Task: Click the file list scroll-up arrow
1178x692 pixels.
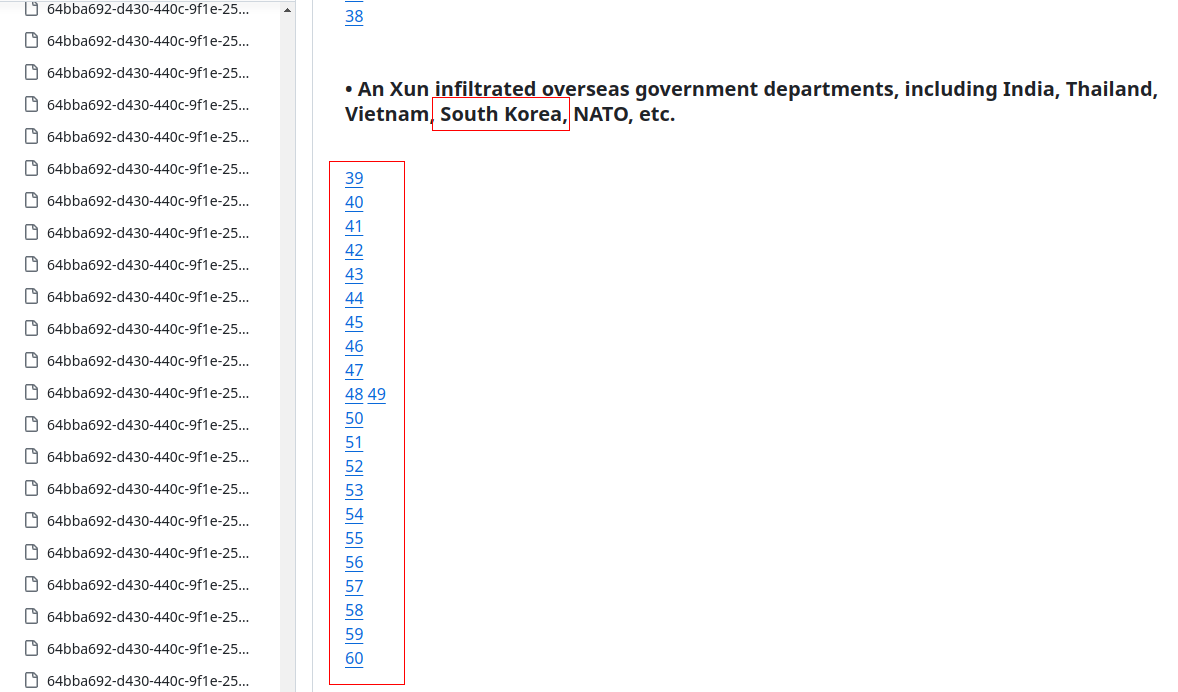Action: click(287, 11)
